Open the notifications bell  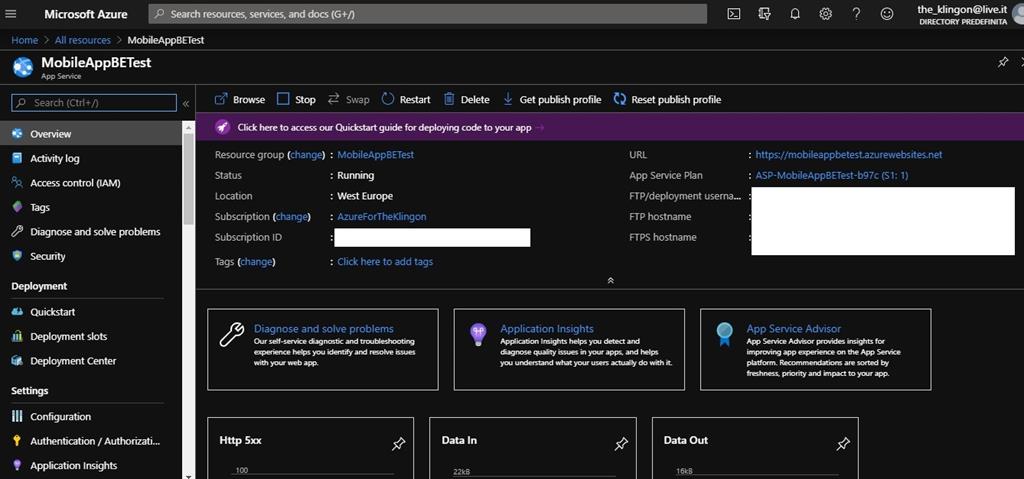[x=795, y=14]
